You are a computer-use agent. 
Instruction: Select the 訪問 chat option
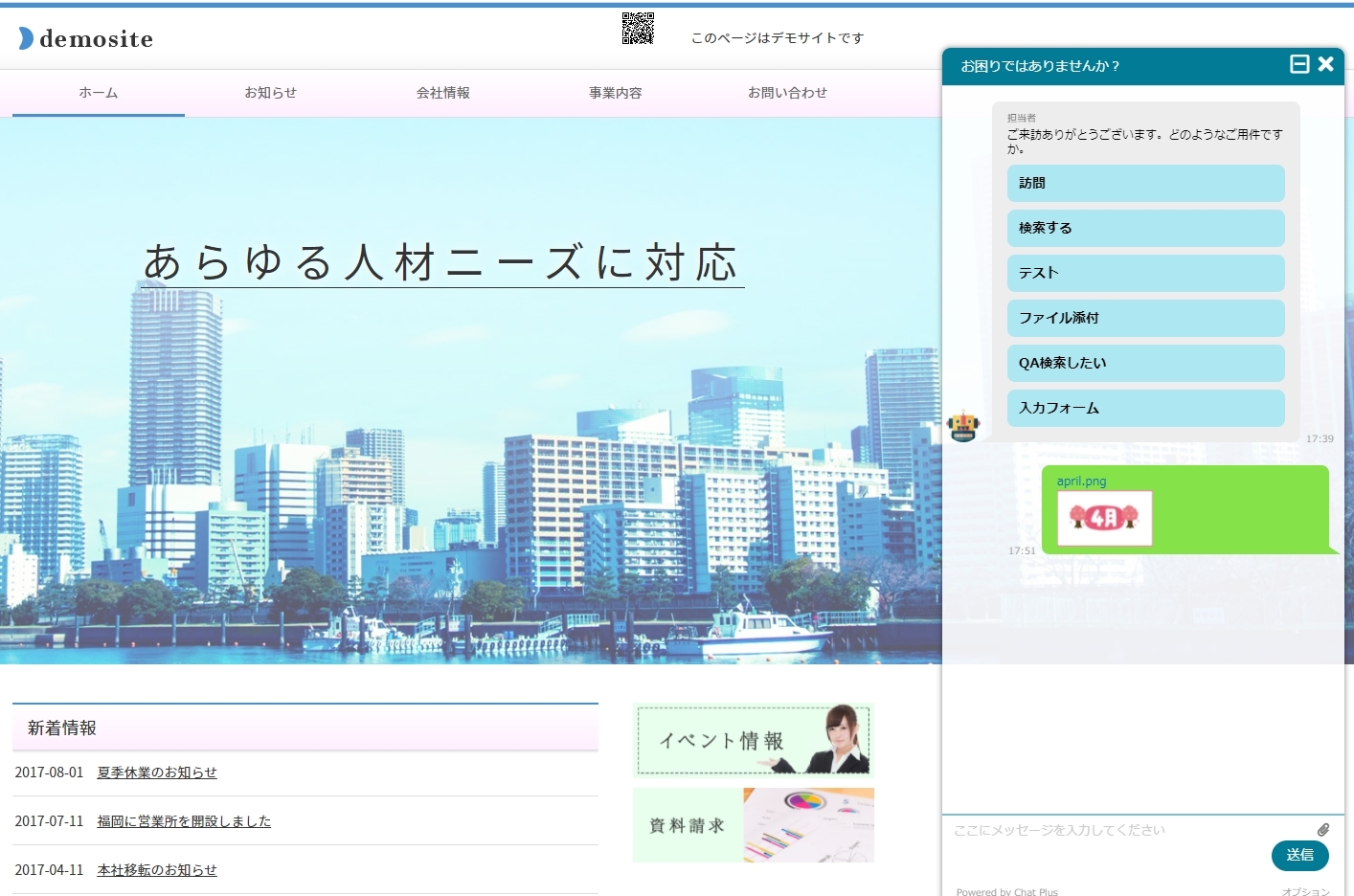(1145, 183)
